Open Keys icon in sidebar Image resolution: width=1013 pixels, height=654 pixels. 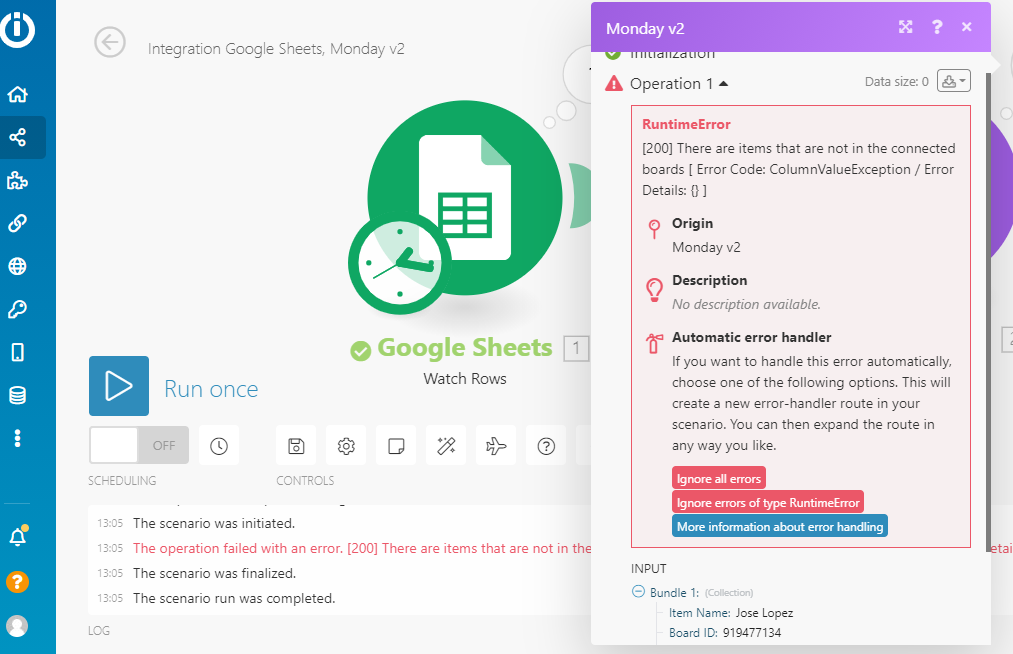click(x=17, y=310)
